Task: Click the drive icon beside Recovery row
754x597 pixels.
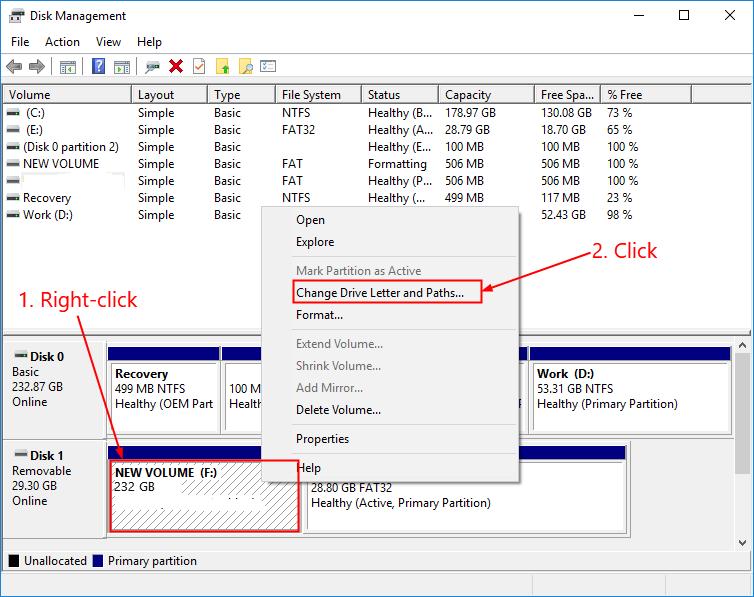Action: 13,198
